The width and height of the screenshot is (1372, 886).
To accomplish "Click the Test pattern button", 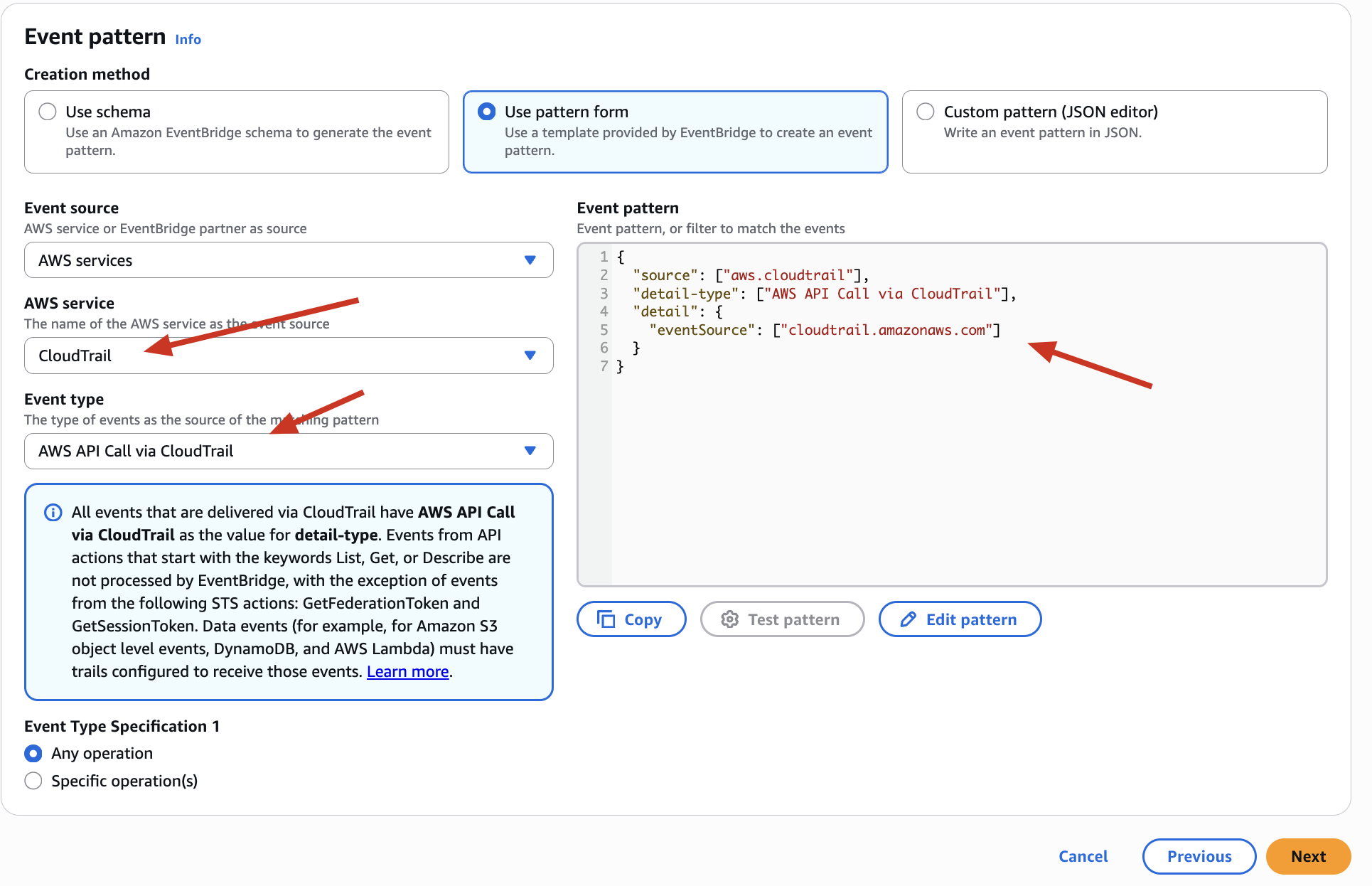I will [x=782, y=619].
